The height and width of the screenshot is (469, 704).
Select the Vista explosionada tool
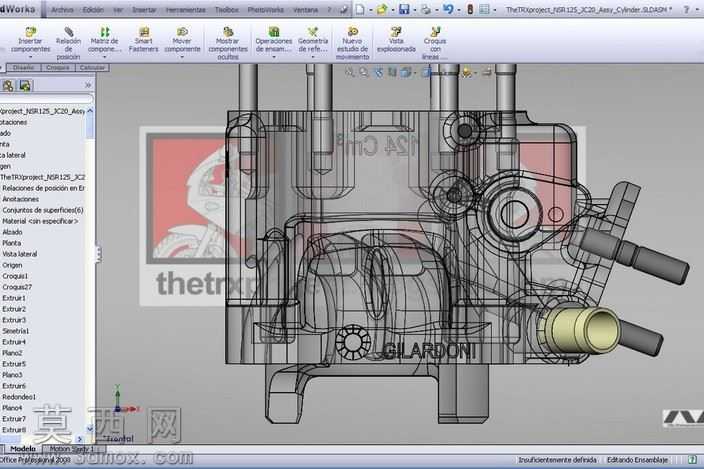click(x=396, y=40)
